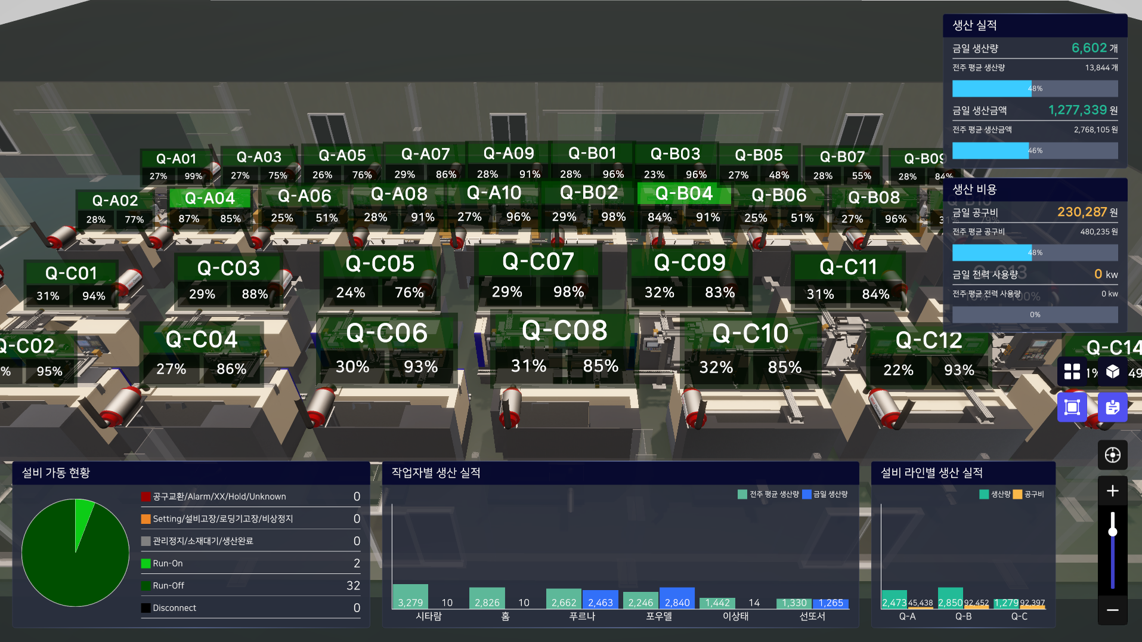
Task: Select the highlighted machine label Q-A04
Action: (x=210, y=198)
